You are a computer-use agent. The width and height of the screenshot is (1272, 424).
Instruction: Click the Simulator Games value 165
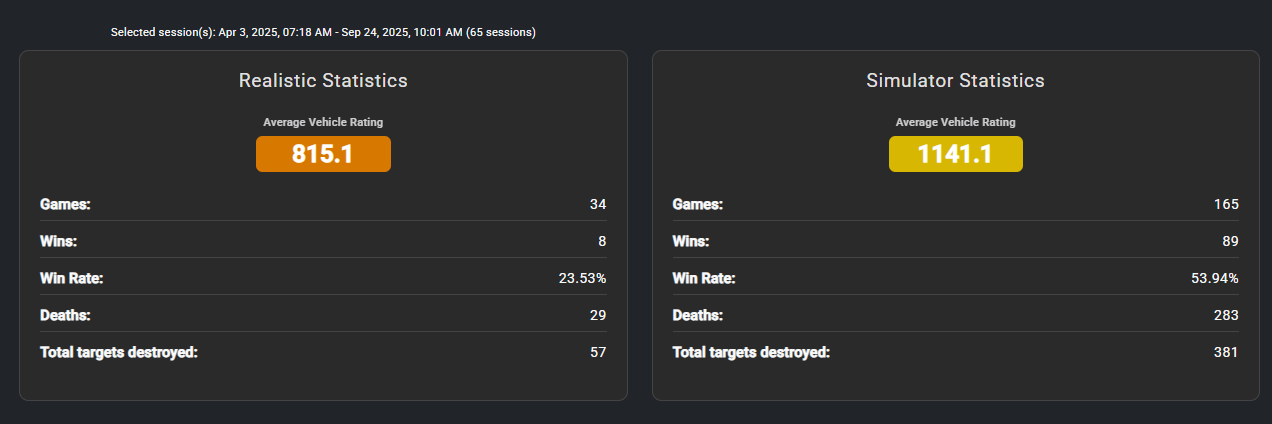click(1226, 204)
